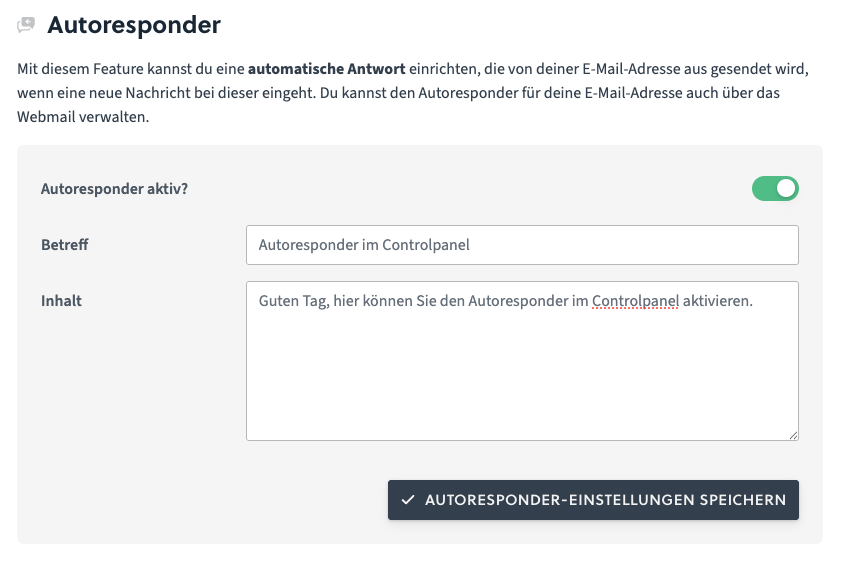Click the "Betreff" field label

coord(65,244)
